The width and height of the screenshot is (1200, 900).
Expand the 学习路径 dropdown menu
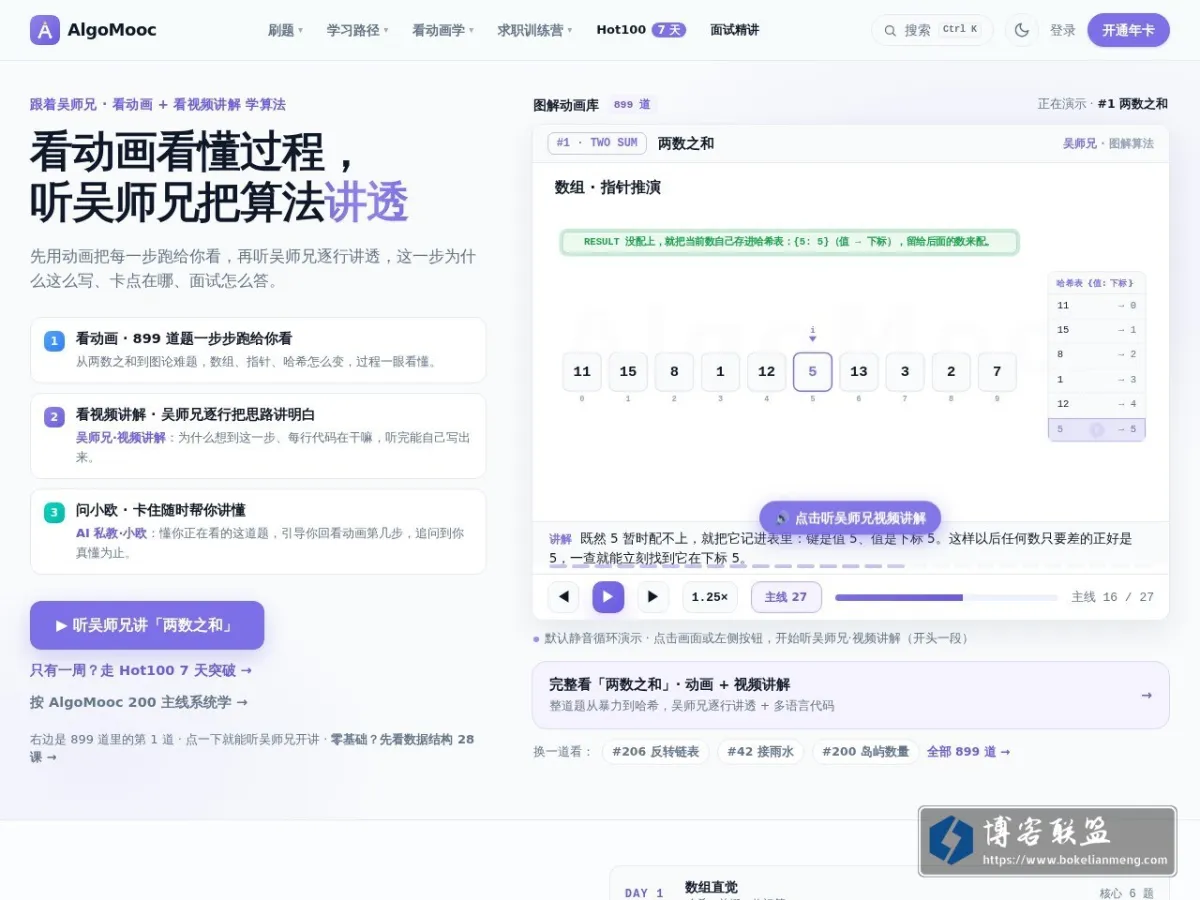pyautogui.click(x=357, y=30)
